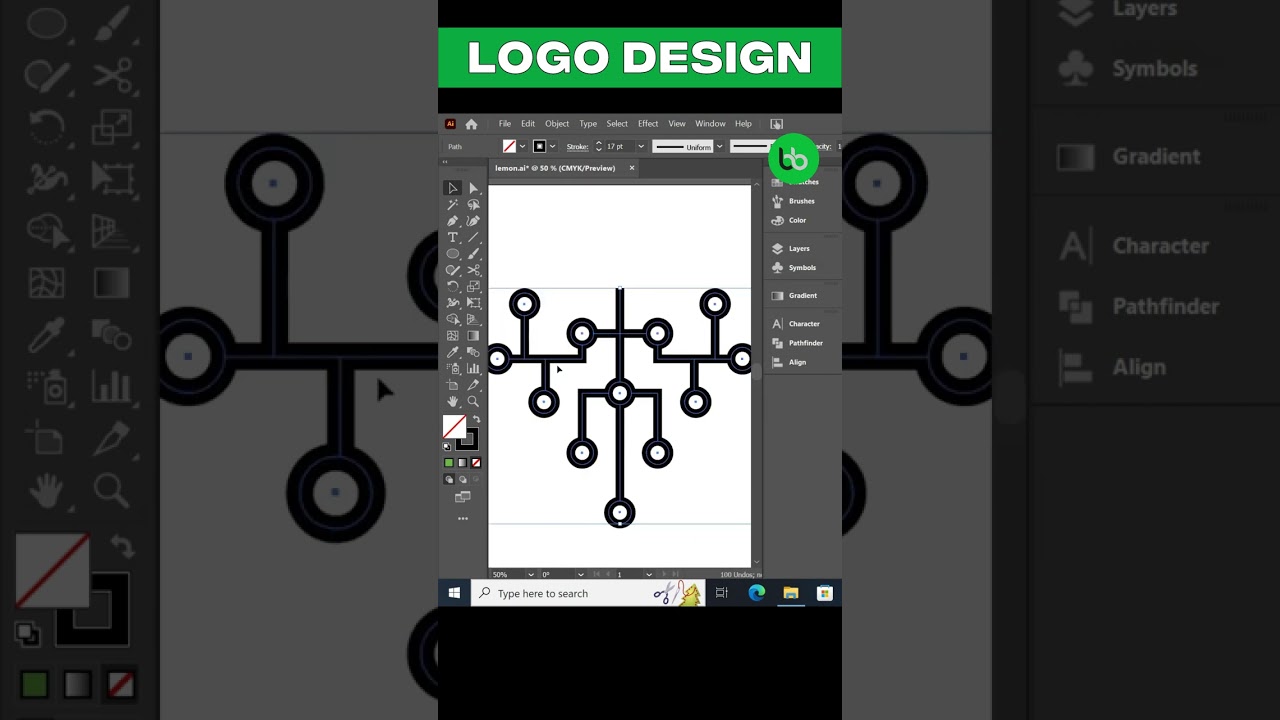The width and height of the screenshot is (1280, 720).
Task: Select the Blend tool
Action: click(x=473, y=352)
